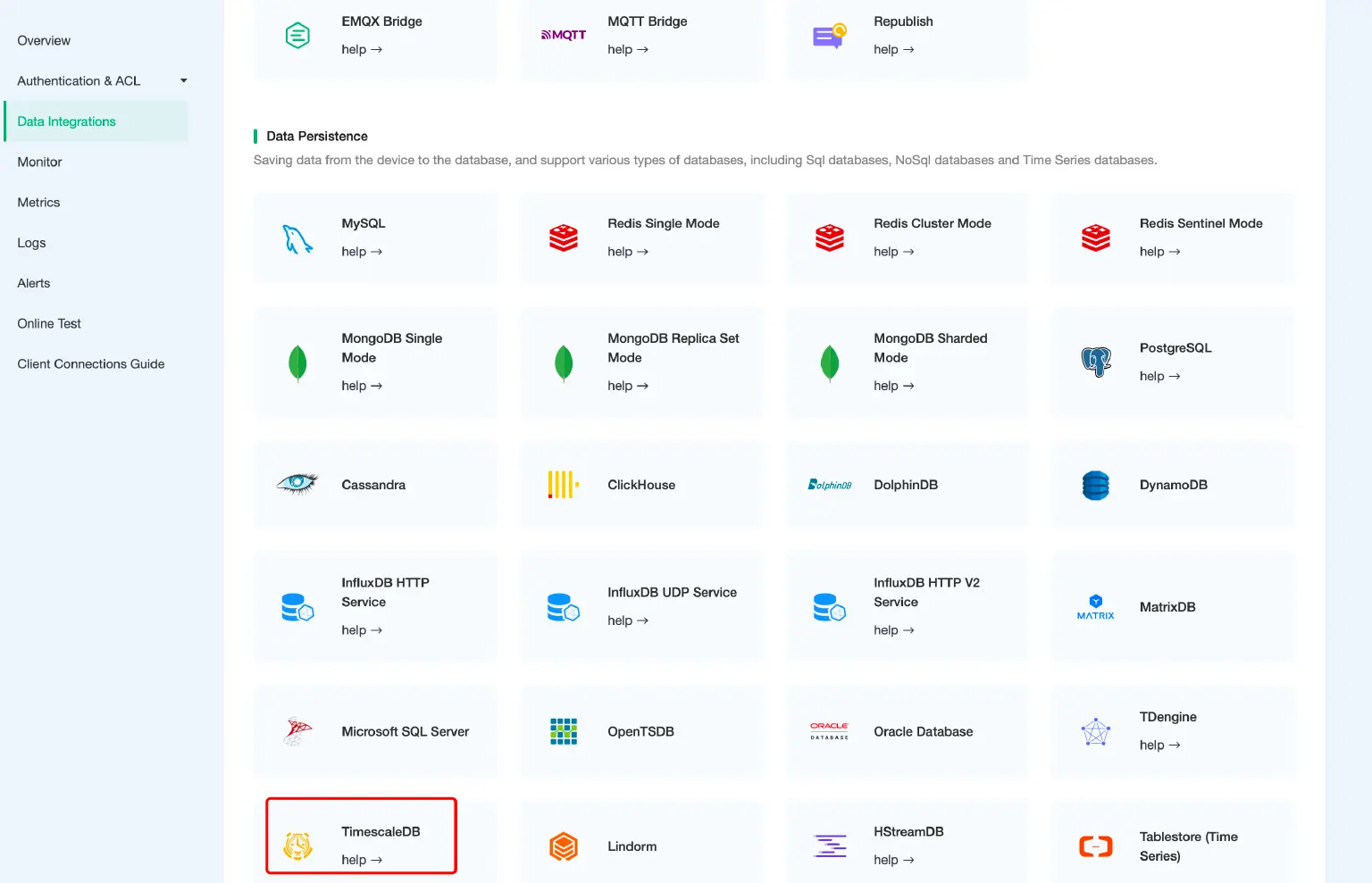Screen dimensions: 1372x883
Task: Open the Monitor page from sidebar
Action: point(39,162)
